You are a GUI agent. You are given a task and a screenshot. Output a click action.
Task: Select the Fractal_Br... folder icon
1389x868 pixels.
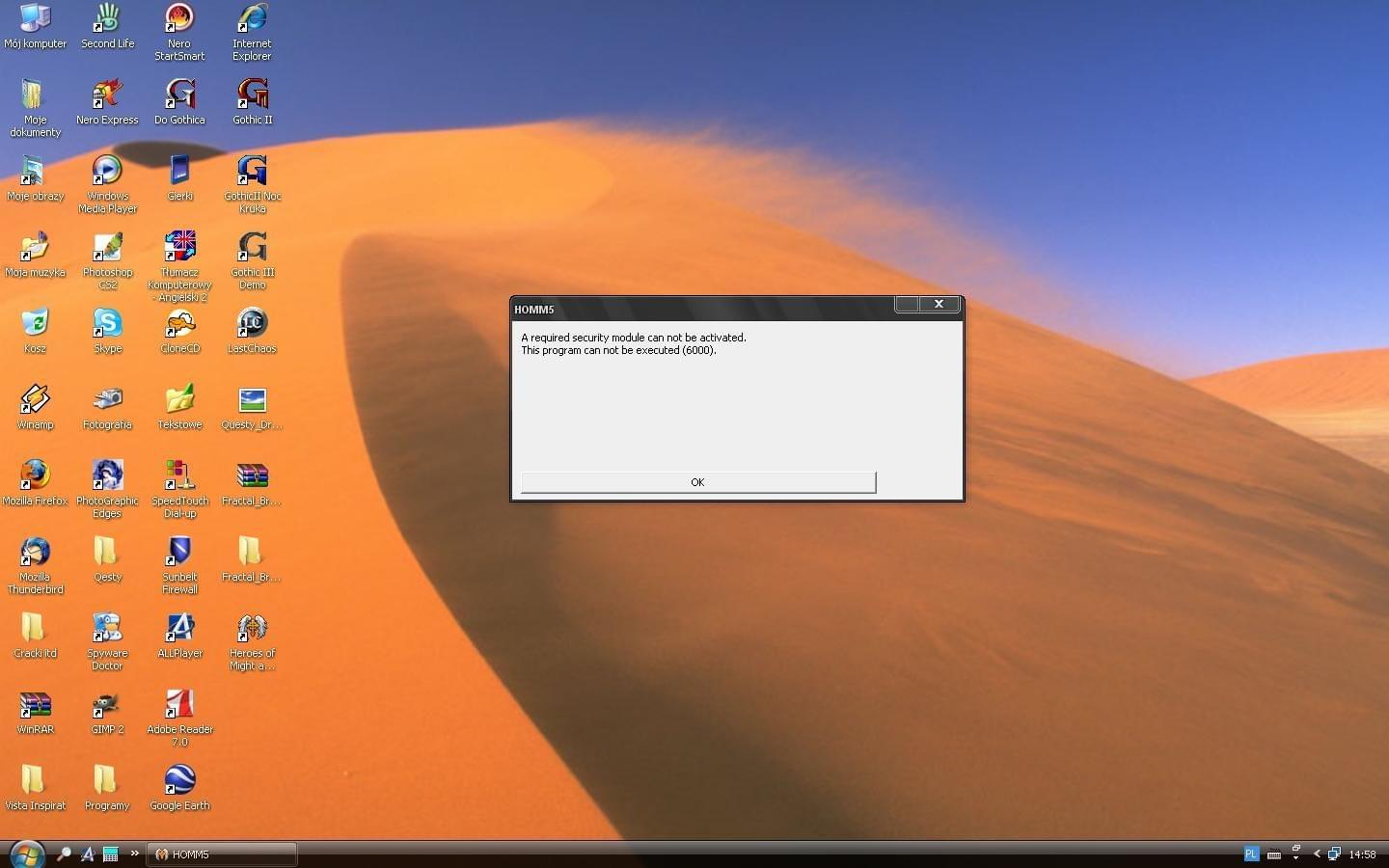click(252, 558)
